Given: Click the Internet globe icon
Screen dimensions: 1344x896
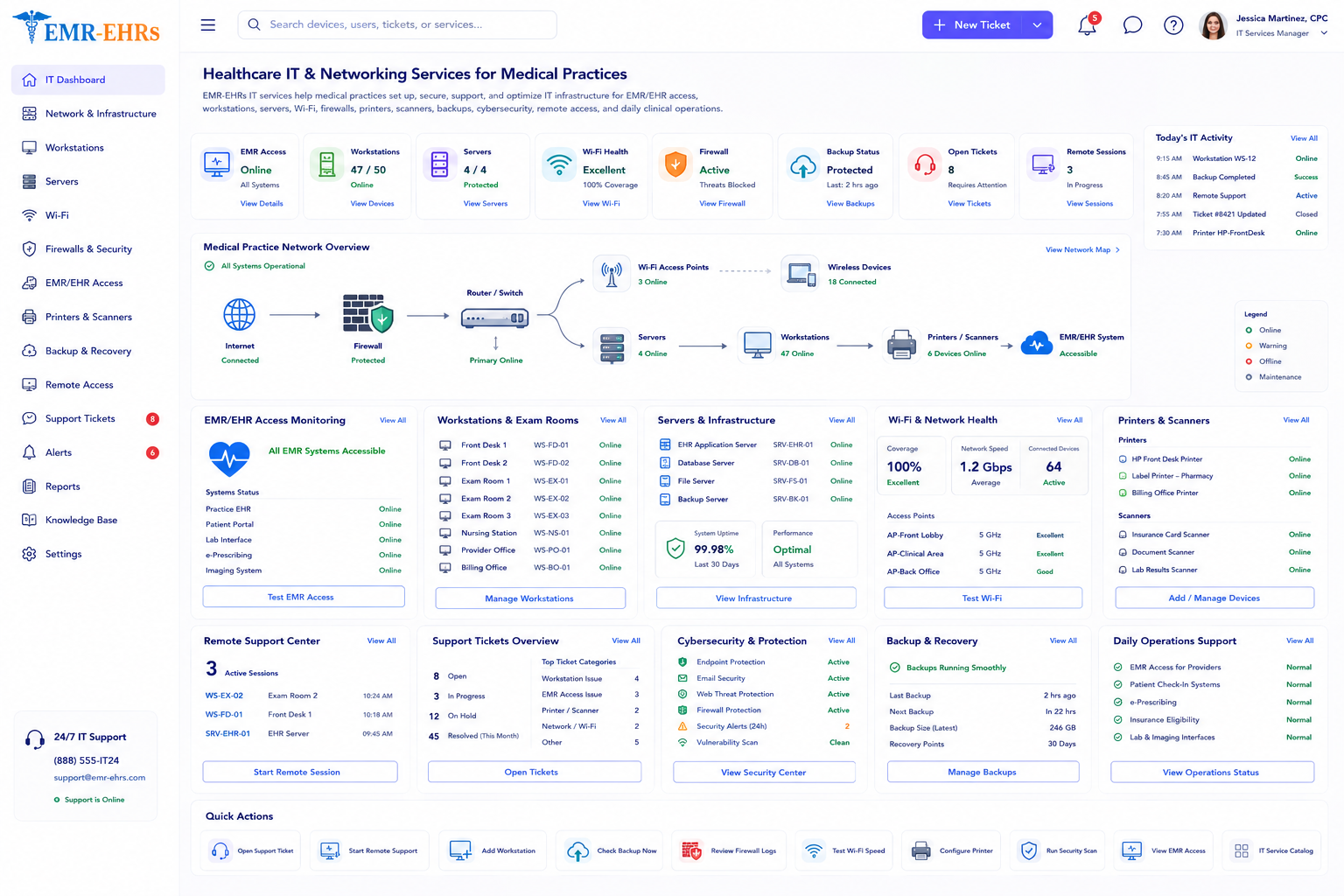Looking at the screenshot, I should click(x=240, y=315).
